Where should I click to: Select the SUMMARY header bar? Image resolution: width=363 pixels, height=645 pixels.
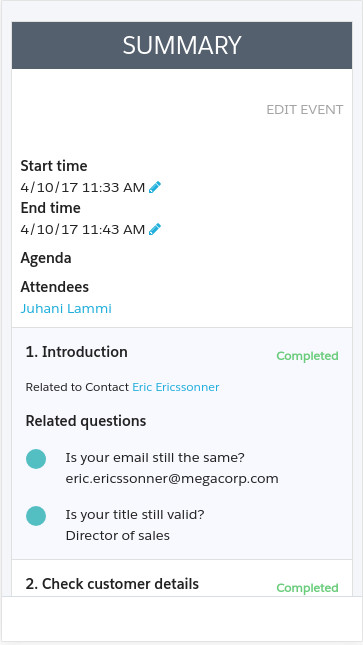click(182, 45)
